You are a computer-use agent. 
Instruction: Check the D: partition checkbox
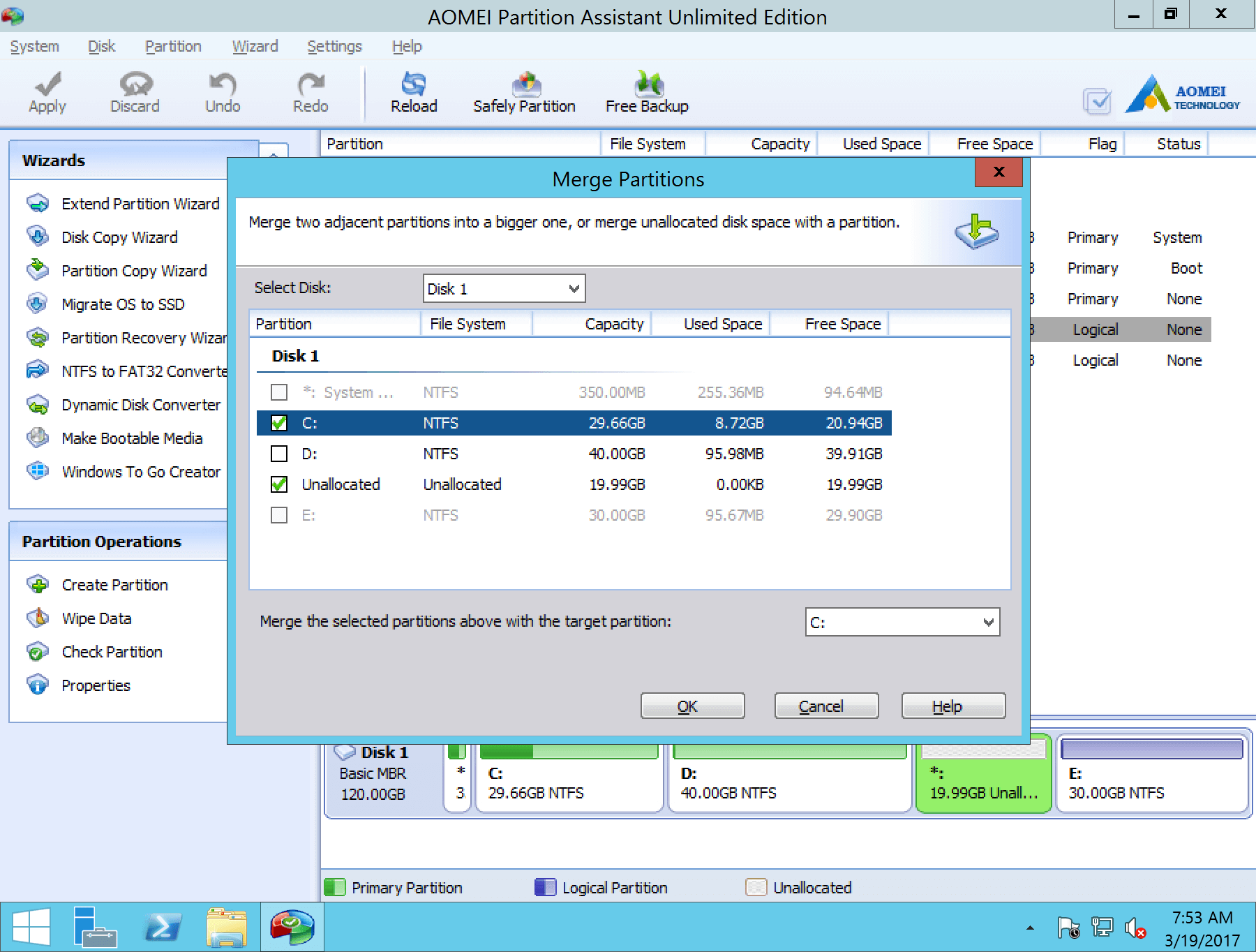coord(279,454)
